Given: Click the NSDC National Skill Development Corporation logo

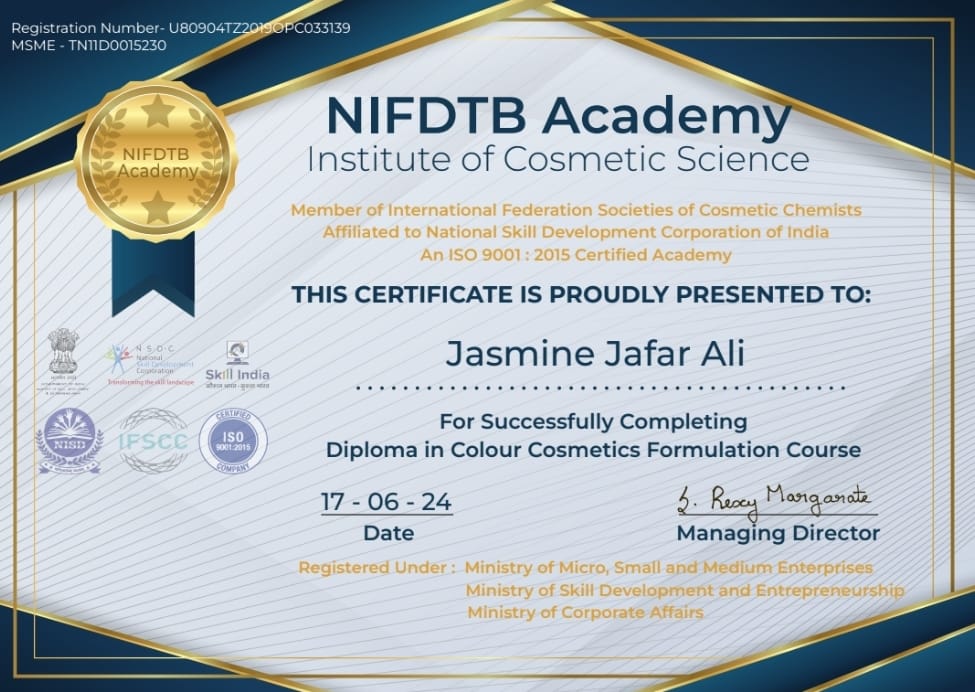Looking at the screenshot, I should coord(151,366).
